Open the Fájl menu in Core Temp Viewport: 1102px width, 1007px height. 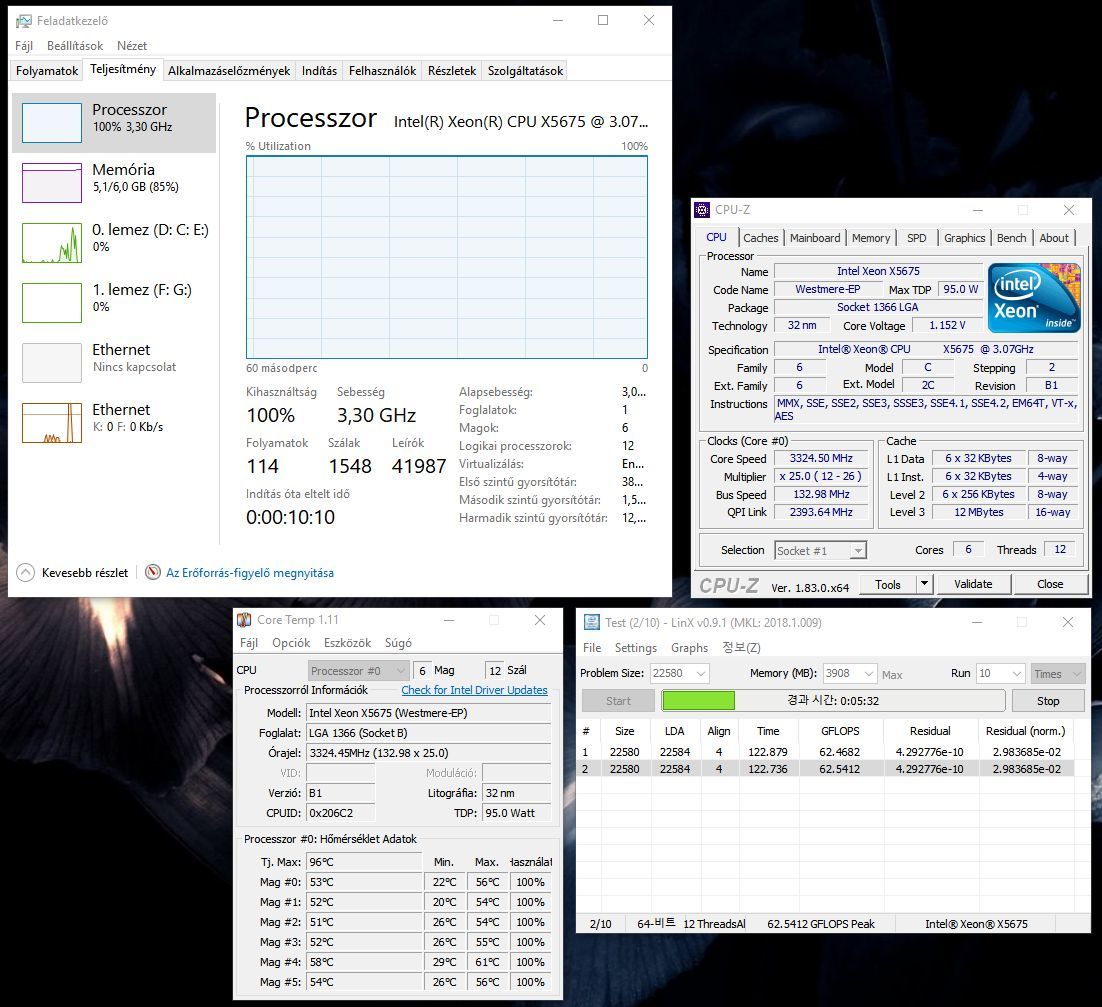point(249,643)
